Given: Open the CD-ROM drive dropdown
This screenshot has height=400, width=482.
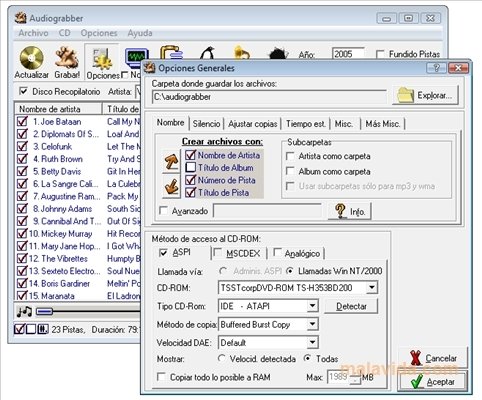Looking at the screenshot, I should [x=372, y=288].
